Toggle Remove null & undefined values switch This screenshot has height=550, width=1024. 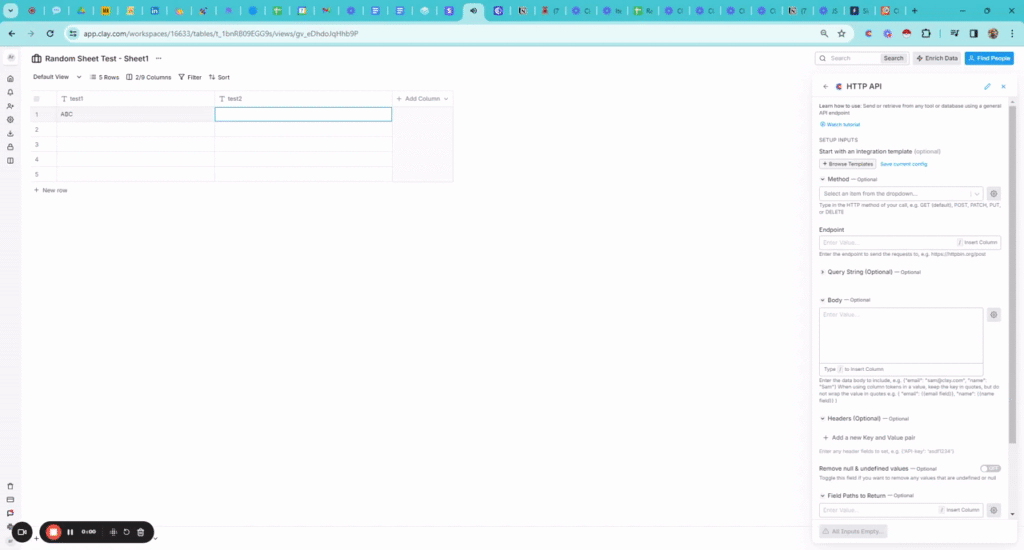click(x=990, y=468)
